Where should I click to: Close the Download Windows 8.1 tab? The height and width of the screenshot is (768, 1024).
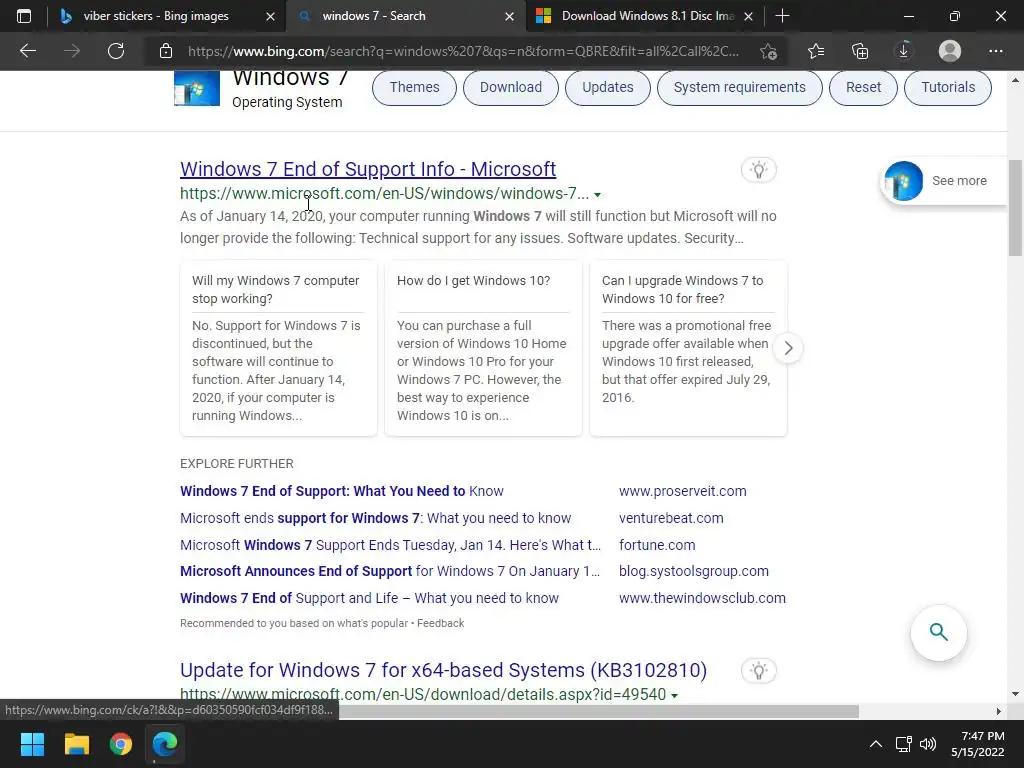click(x=749, y=16)
